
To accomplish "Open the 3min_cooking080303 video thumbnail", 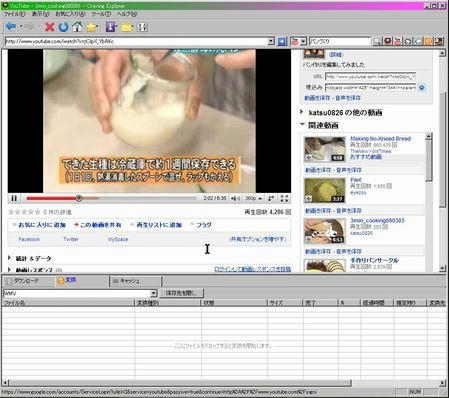I will (325, 231).
